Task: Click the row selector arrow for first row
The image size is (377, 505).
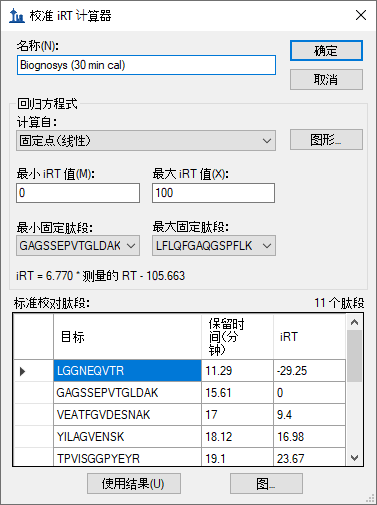Action: tap(33, 371)
